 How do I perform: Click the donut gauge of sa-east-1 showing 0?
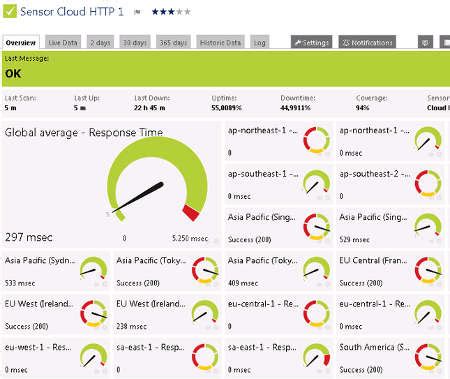[205, 357]
